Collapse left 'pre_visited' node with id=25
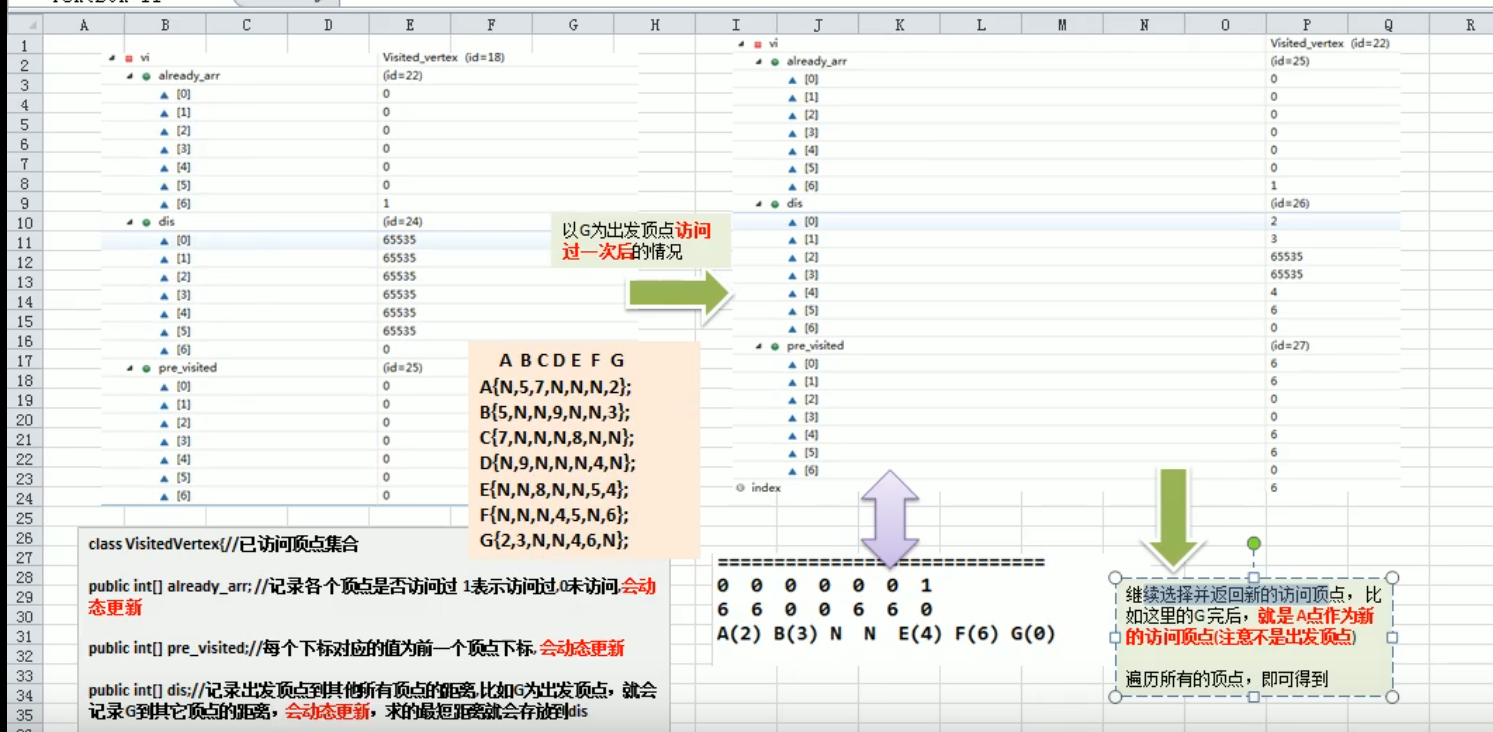 [130, 368]
